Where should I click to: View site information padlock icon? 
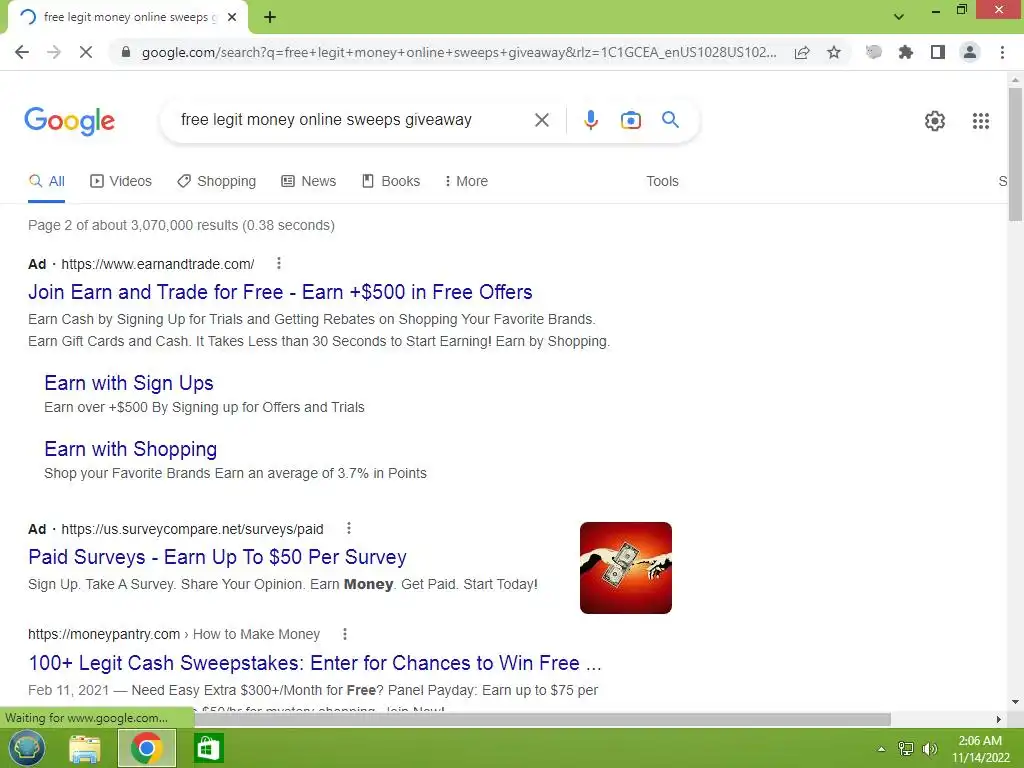point(126,52)
